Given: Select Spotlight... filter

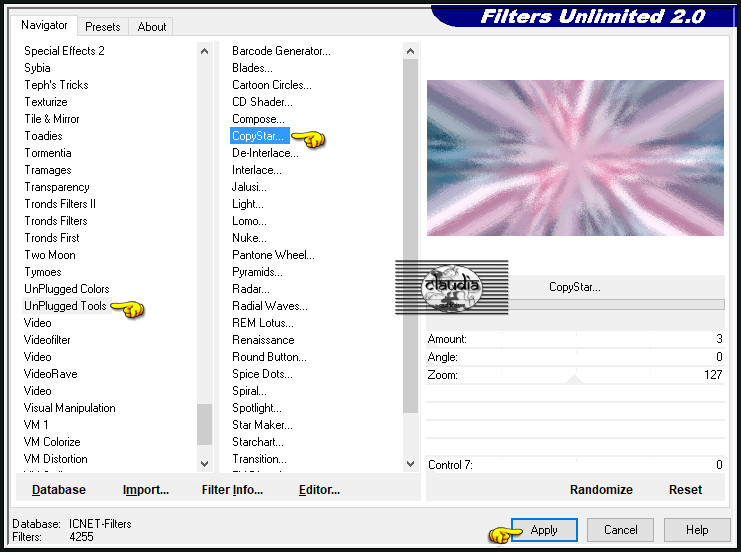Looking at the screenshot, I should tap(257, 408).
